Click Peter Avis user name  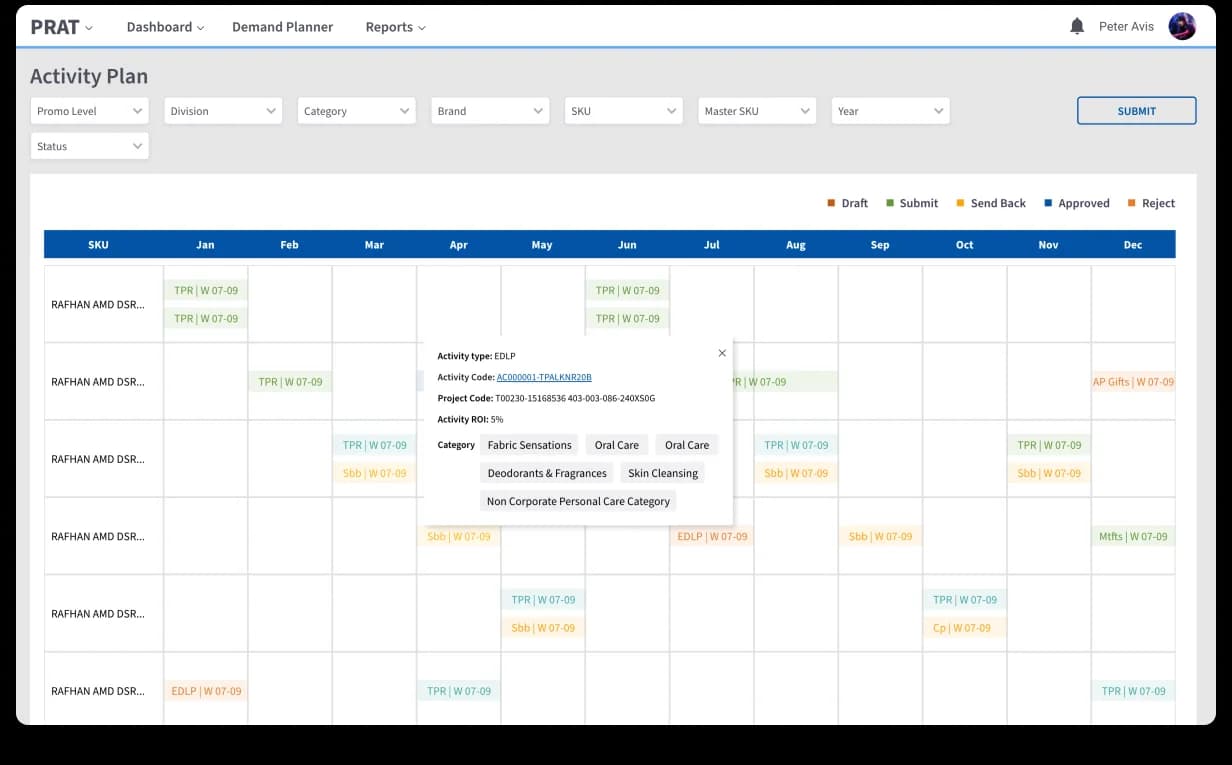pyautogui.click(x=1126, y=27)
